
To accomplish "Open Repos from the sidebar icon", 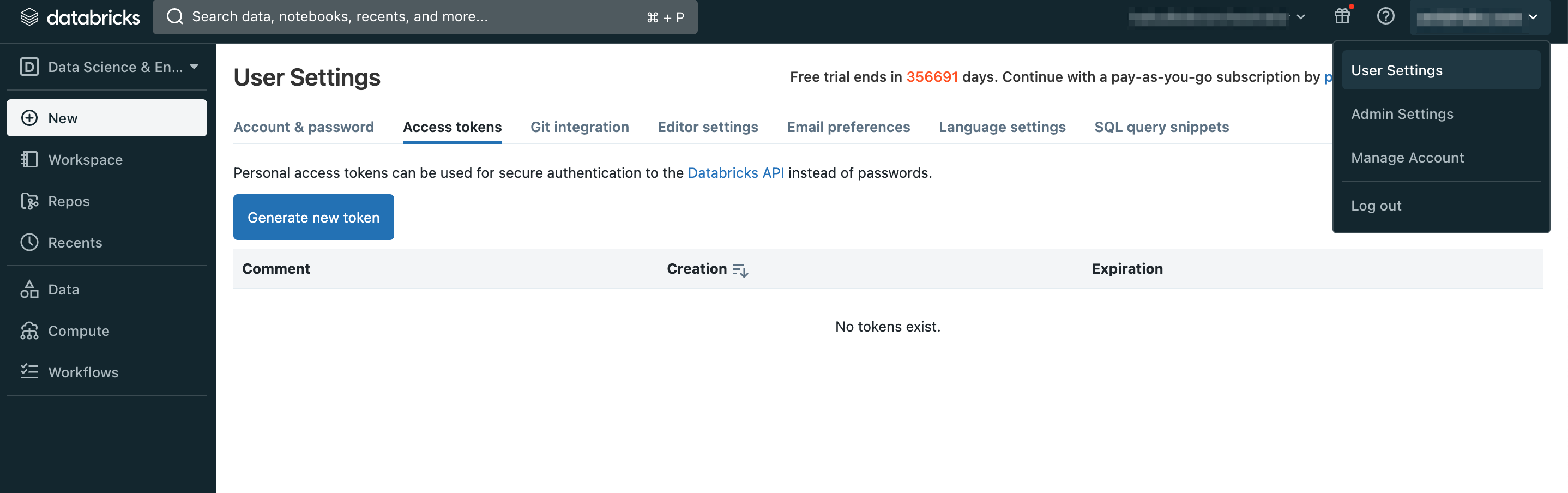I will (x=28, y=201).
